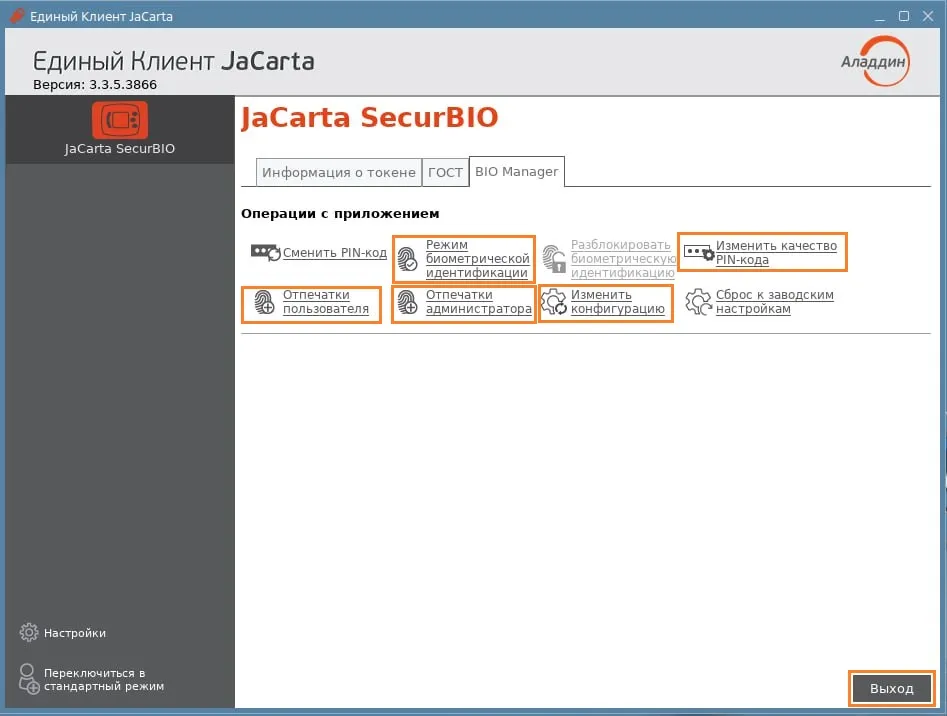Screen dimensions: 947x716
Task: Close the Единый Клиент JaCarta window
Action: click(x=928, y=16)
